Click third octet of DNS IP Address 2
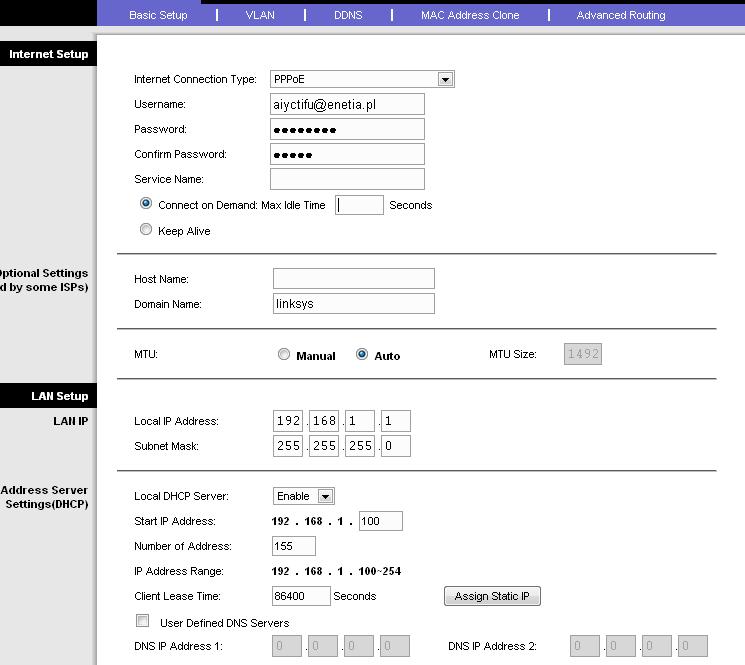 [x=657, y=646]
